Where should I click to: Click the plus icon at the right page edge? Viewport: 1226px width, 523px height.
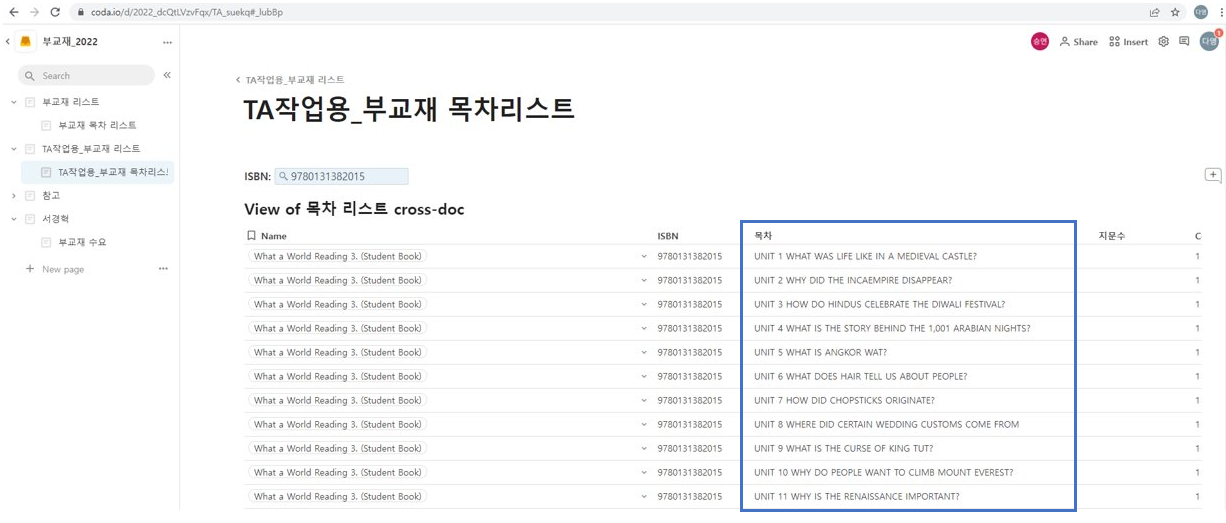point(1213,175)
